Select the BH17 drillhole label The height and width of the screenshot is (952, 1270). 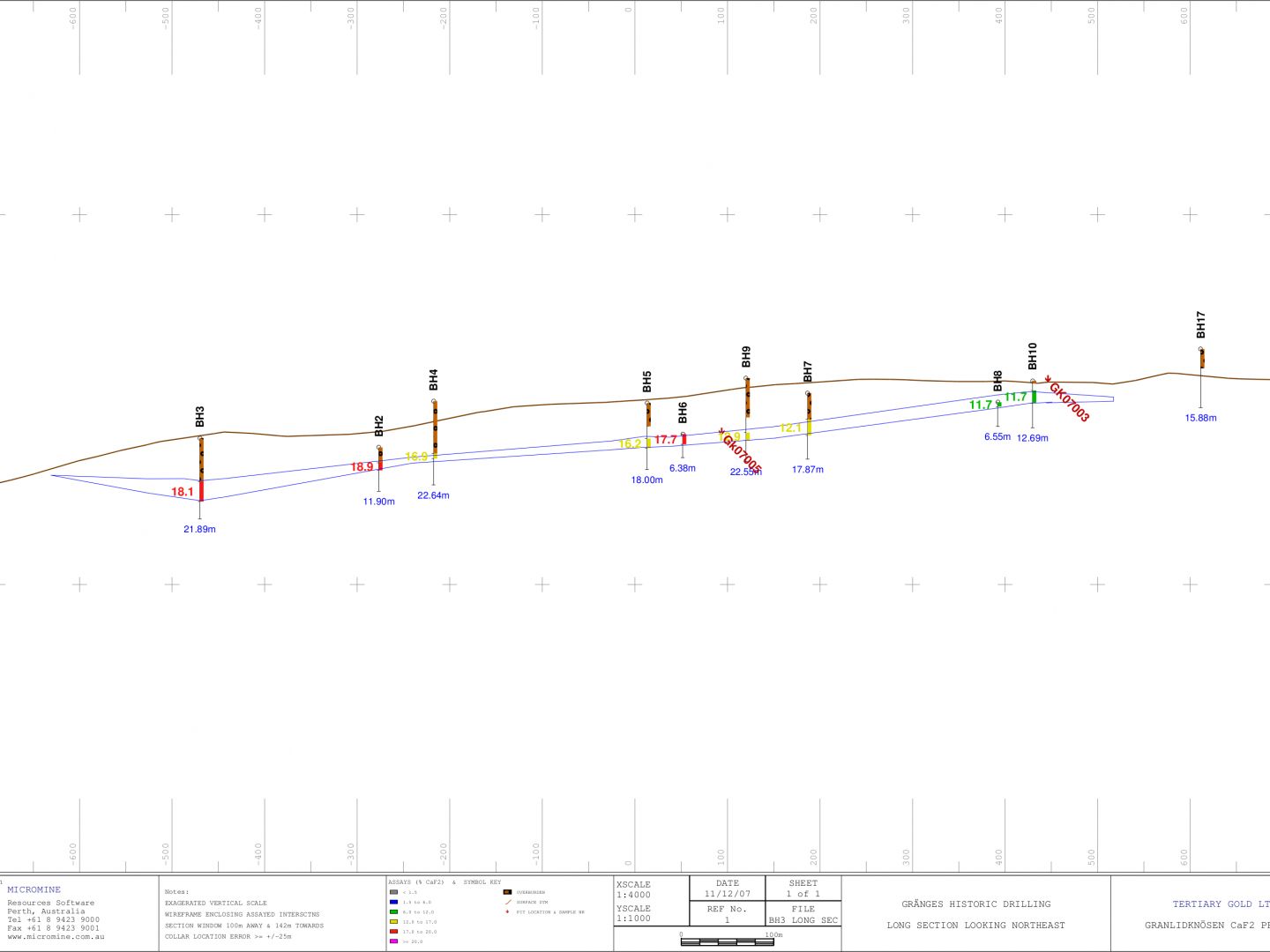click(1200, 324)
